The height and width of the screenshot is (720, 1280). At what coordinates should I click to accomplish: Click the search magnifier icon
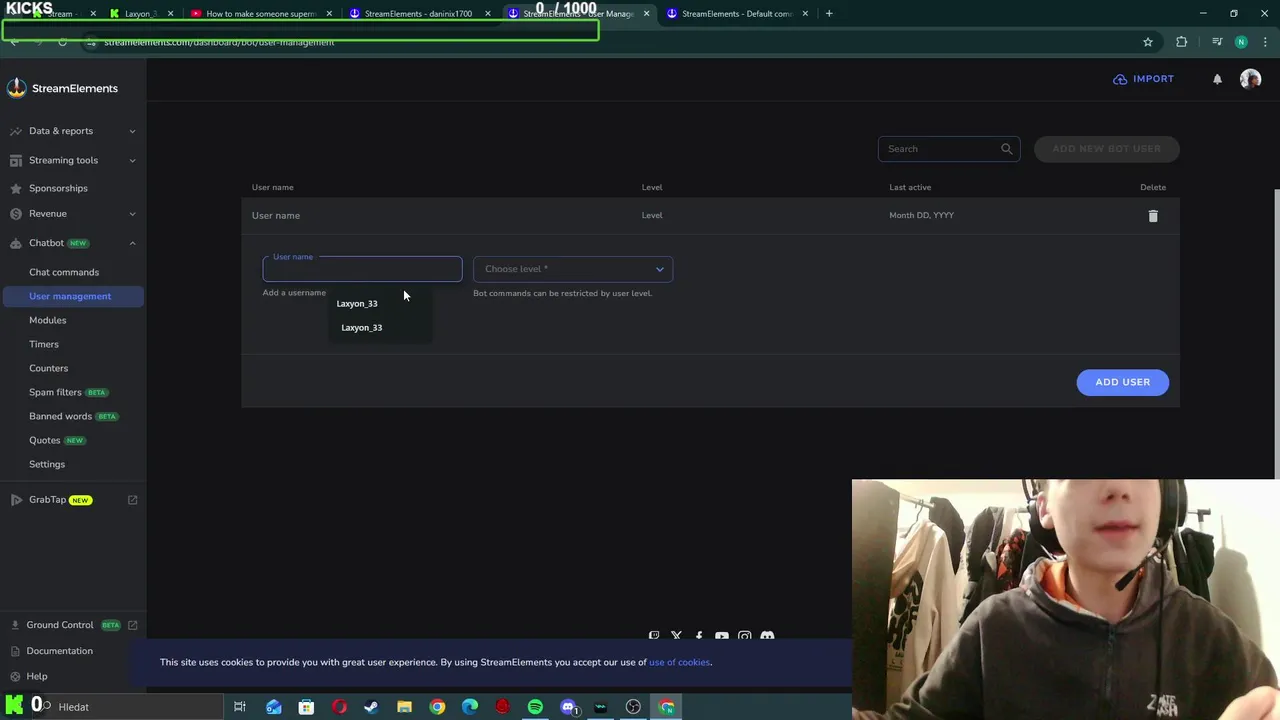[1007, 149]
